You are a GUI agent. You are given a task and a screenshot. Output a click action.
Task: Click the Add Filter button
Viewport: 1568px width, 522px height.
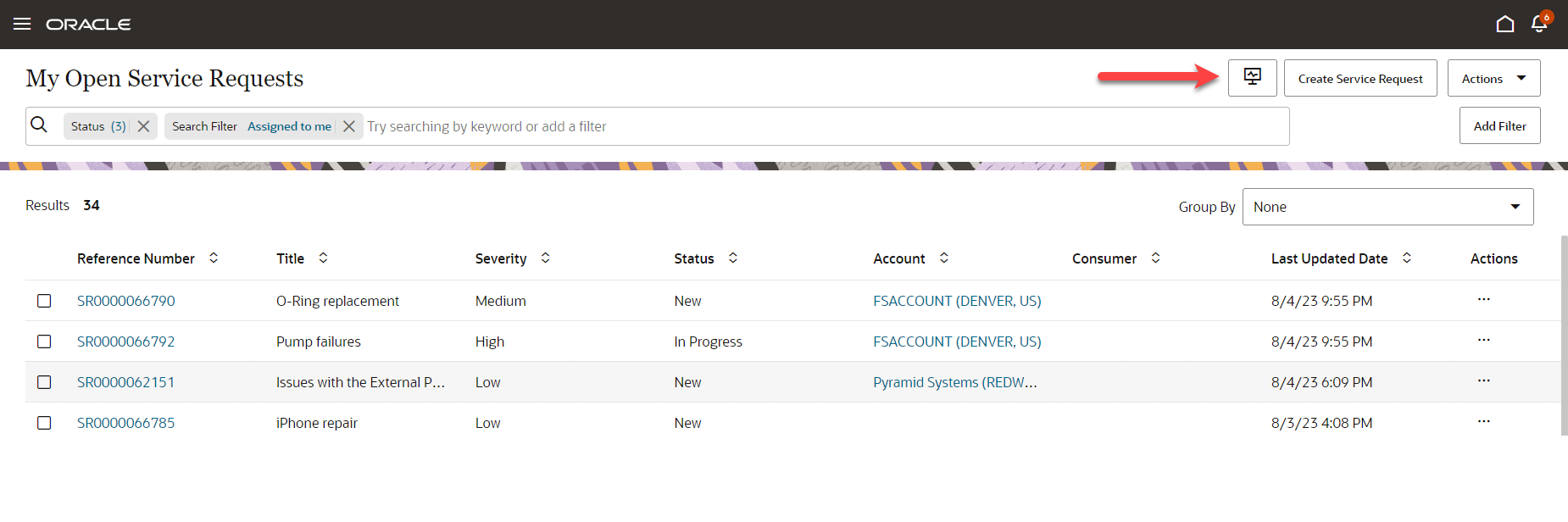[x=1499, y=125]
